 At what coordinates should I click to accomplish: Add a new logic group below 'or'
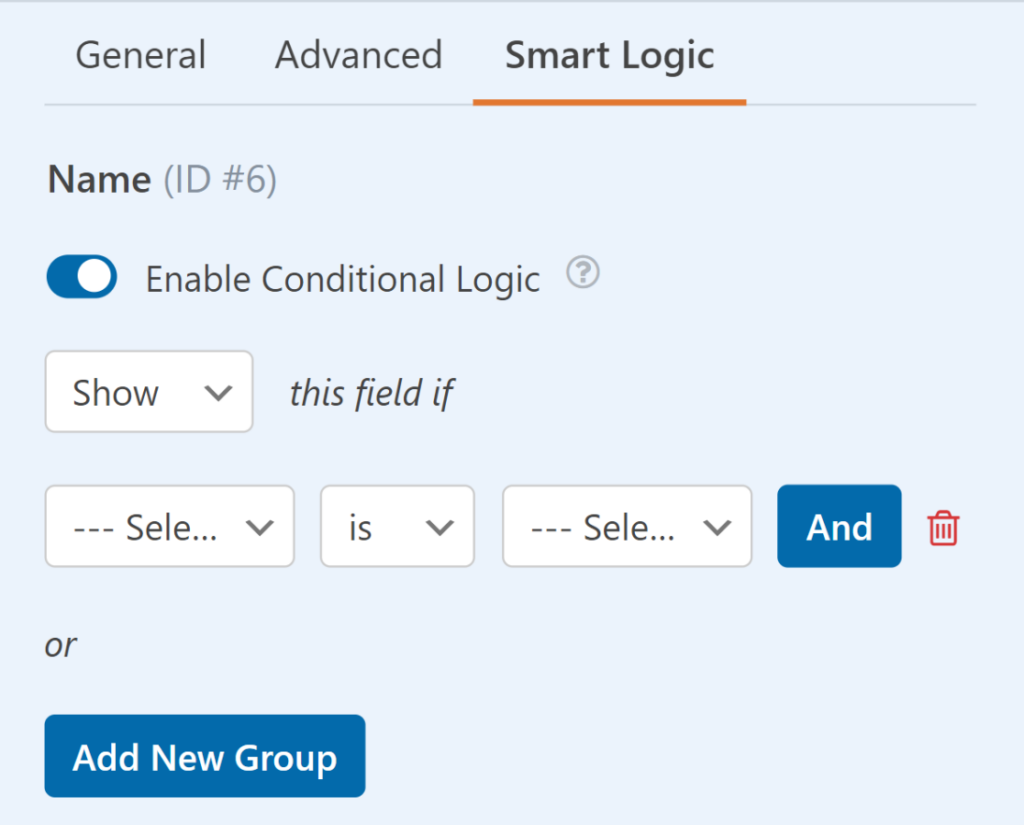click(x=204, y=756)
